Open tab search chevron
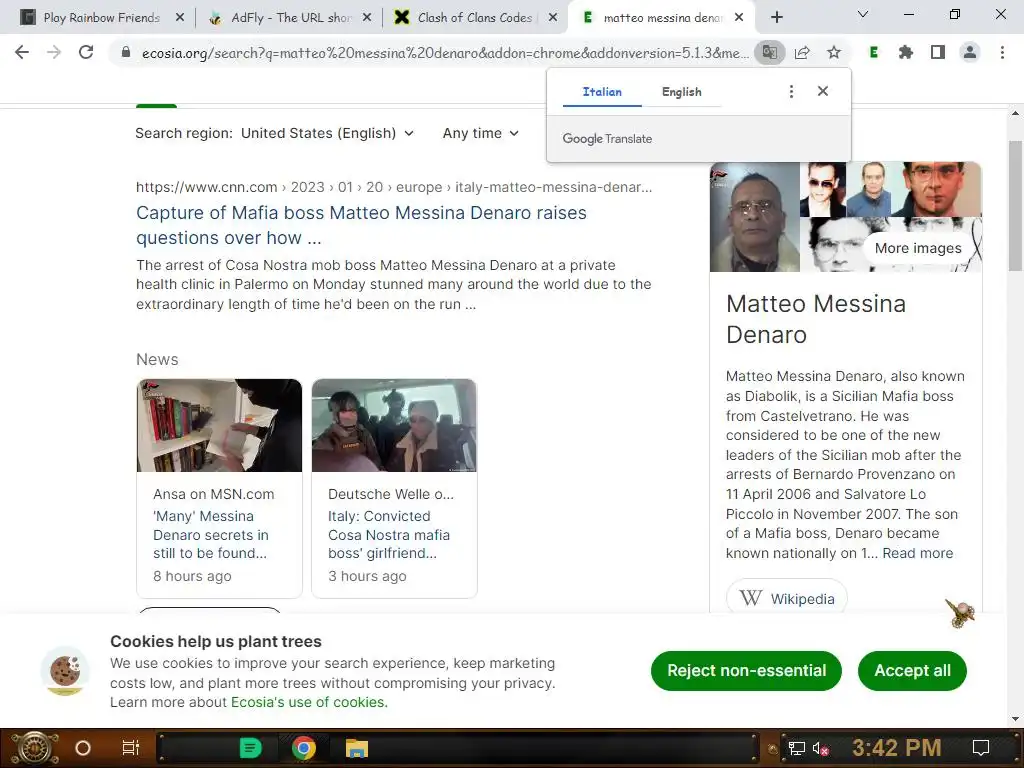 [x=863, y=14]
